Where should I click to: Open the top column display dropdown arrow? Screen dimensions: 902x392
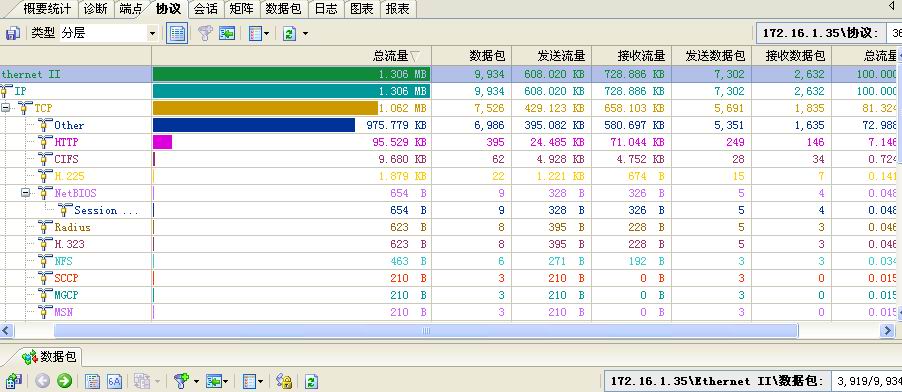pyautogui.click(x=266, y=34)
